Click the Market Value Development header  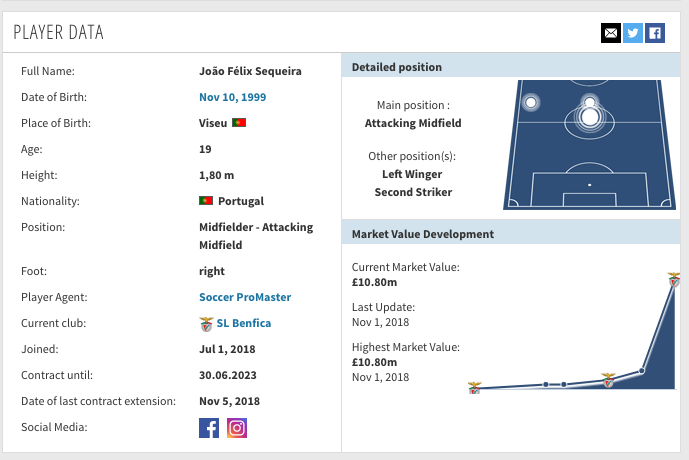[x=423, y=234]
